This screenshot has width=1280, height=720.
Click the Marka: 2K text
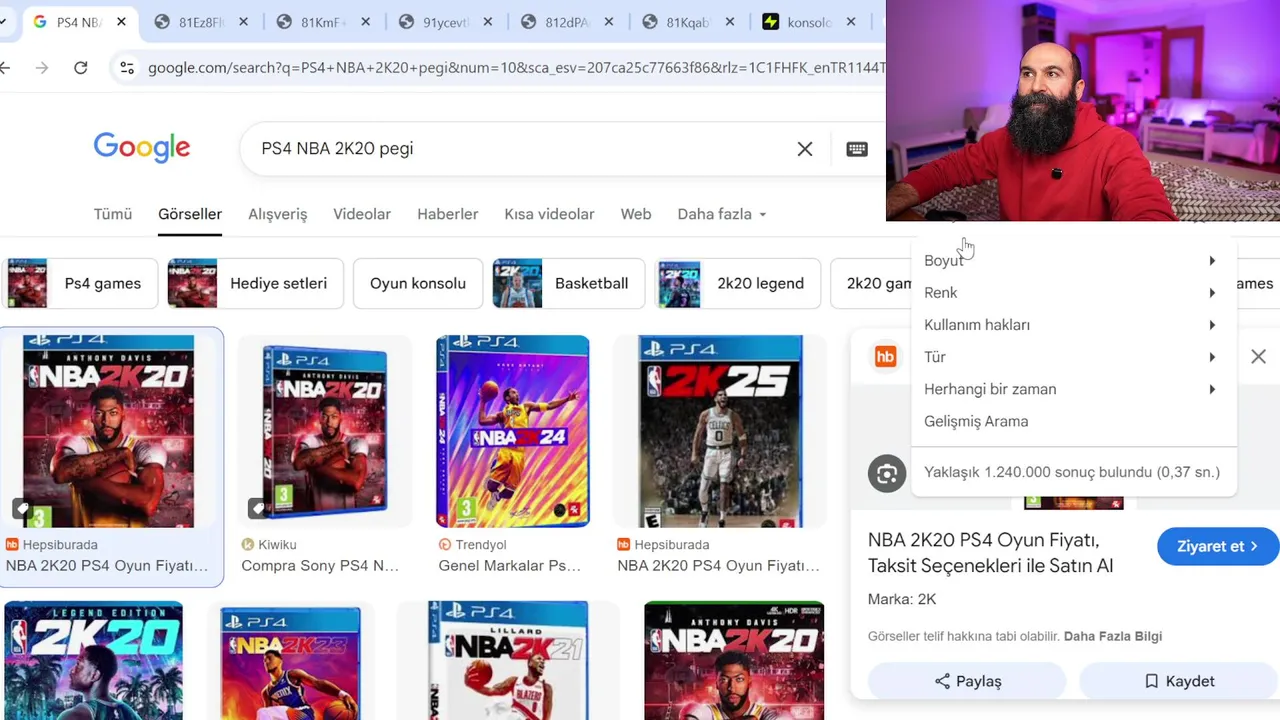coord(902,599)
